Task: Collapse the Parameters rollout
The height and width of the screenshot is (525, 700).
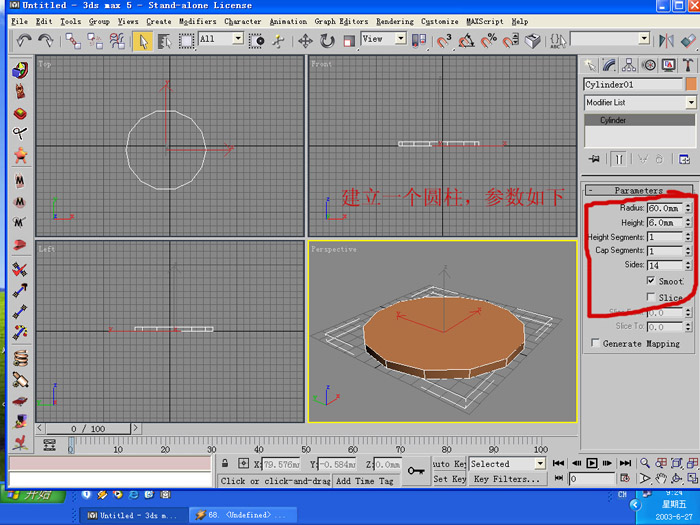Action: pos(638,191)
